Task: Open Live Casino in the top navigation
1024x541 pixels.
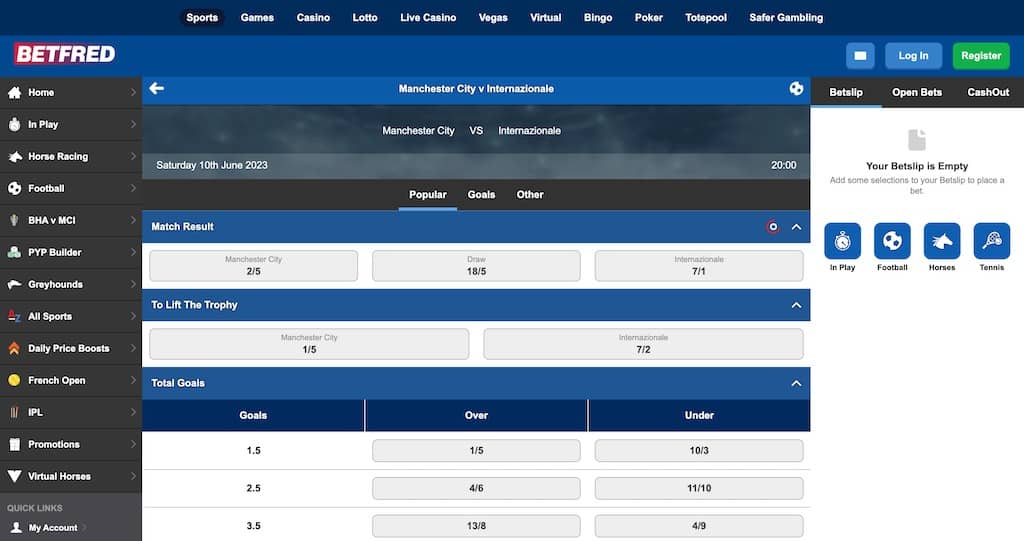Action: pyautogui.click(x=428, y=18)
